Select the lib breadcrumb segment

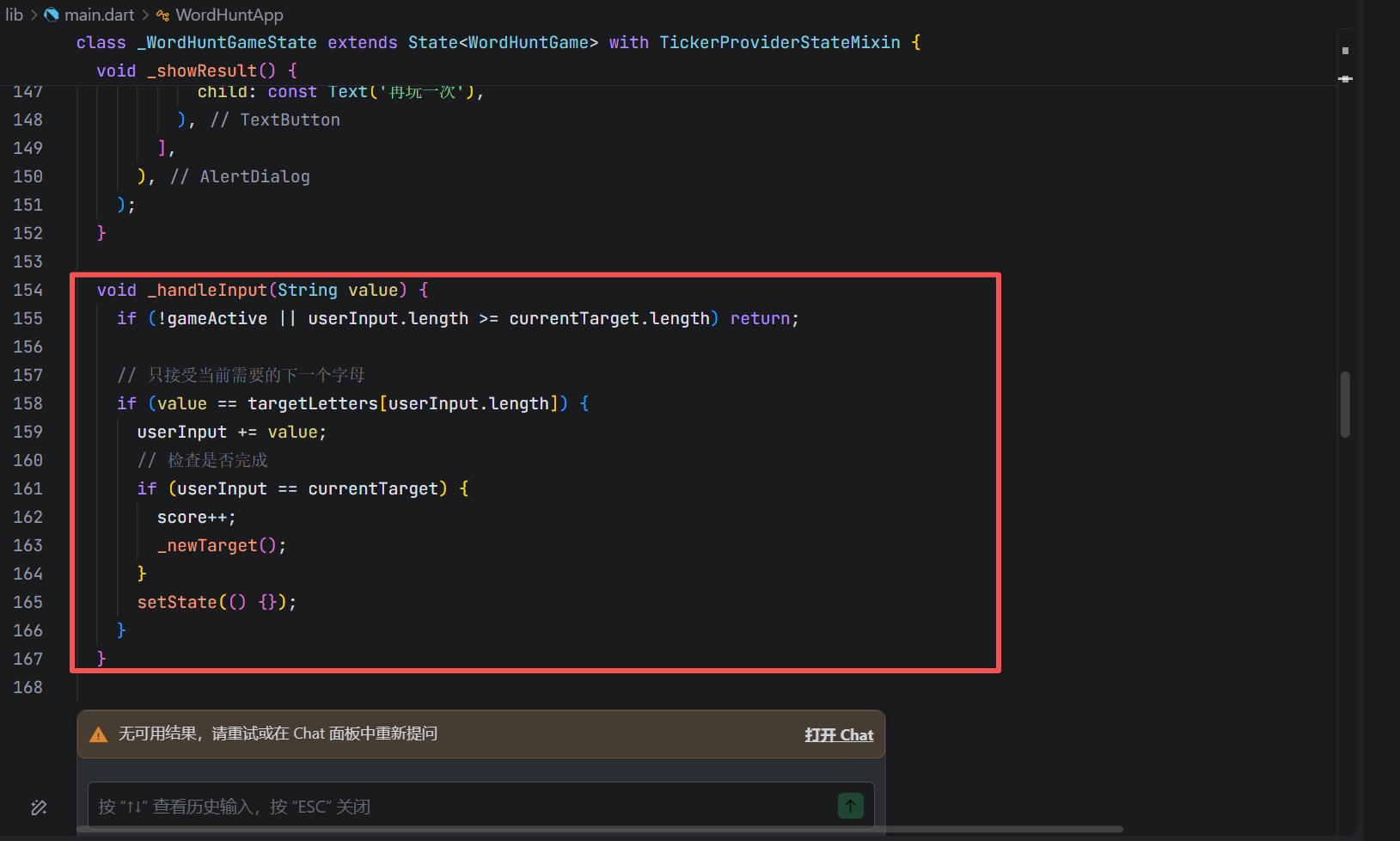click(15, 15)
